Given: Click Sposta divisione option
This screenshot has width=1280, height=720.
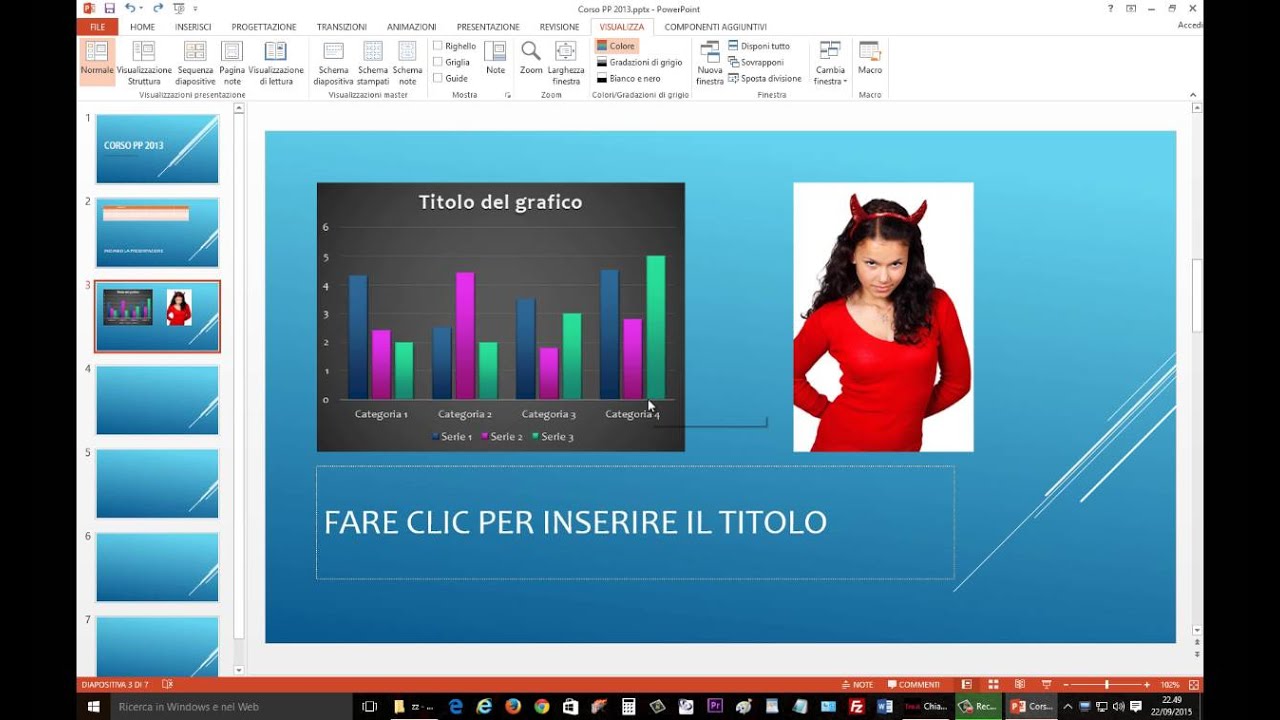Looking at the screenshot, I should (x=765, y=78).
